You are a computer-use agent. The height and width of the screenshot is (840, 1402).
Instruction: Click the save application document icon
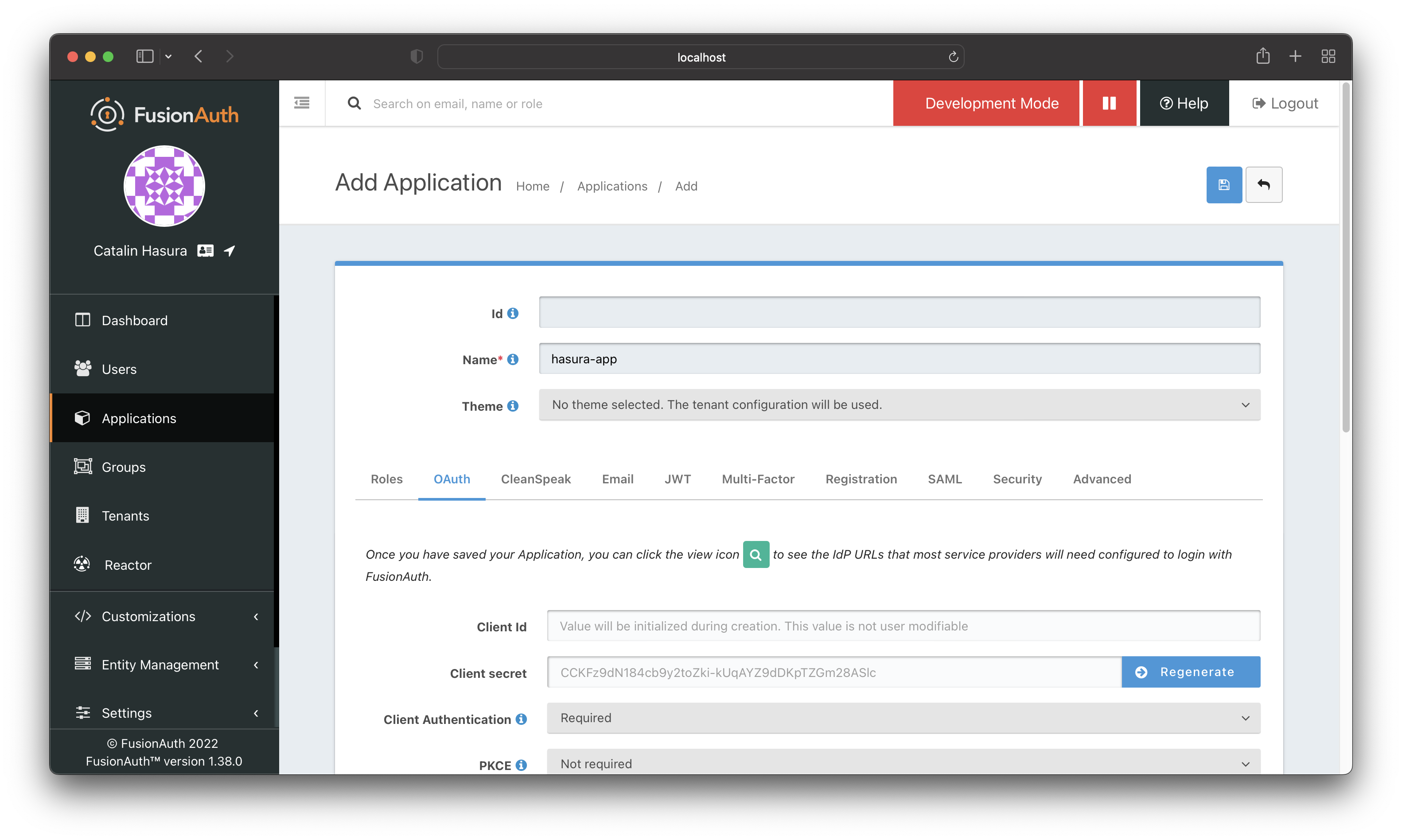pos(1224,184)
